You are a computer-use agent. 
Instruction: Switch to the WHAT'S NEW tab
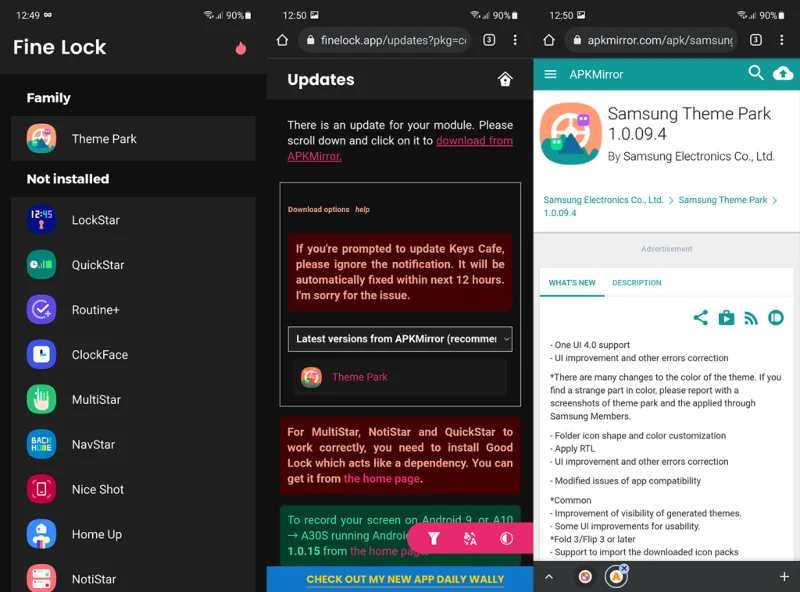pos(572,283)
